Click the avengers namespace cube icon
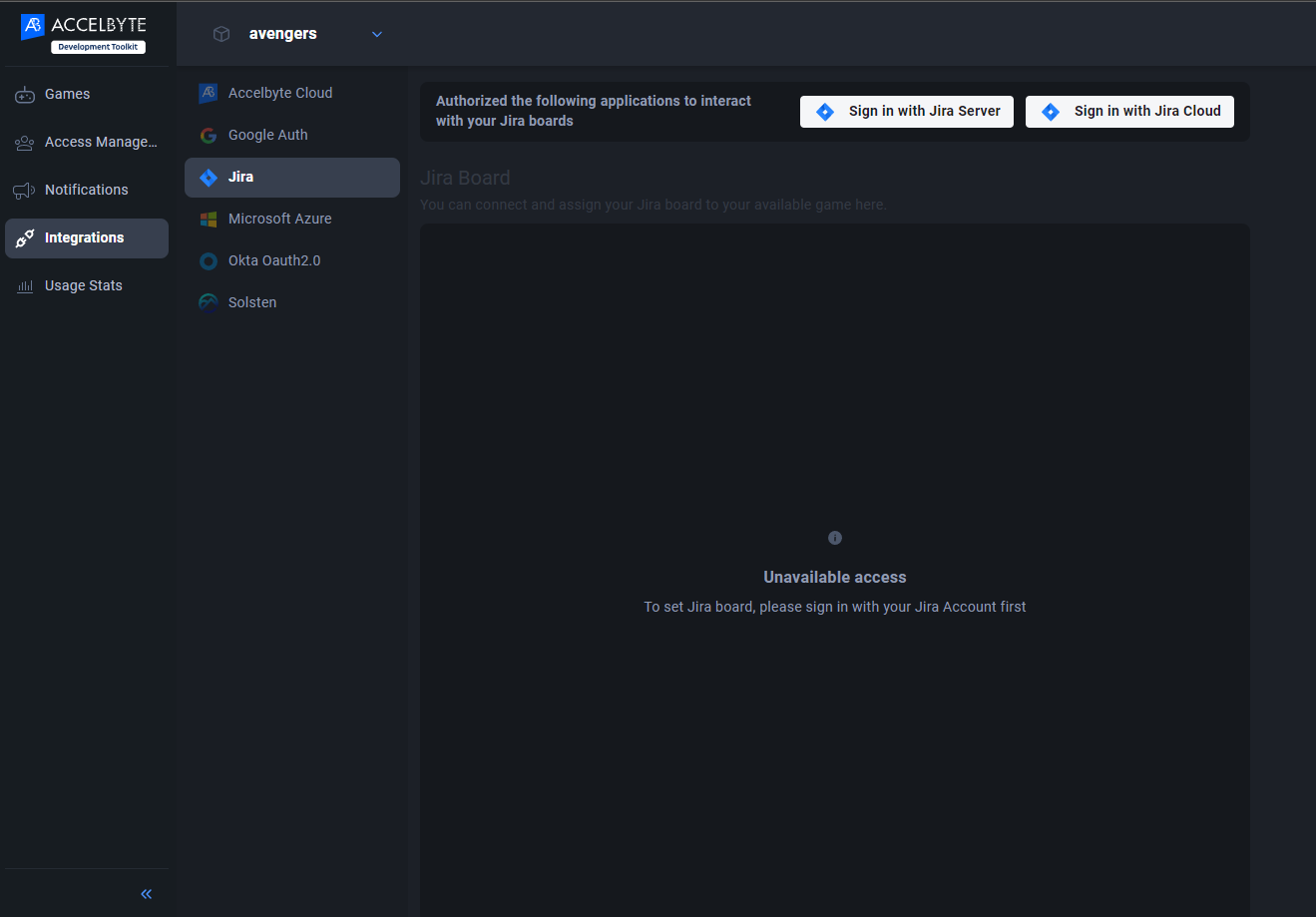Image resolution: width=1316 pixels, height=917 pixels. 221,34
